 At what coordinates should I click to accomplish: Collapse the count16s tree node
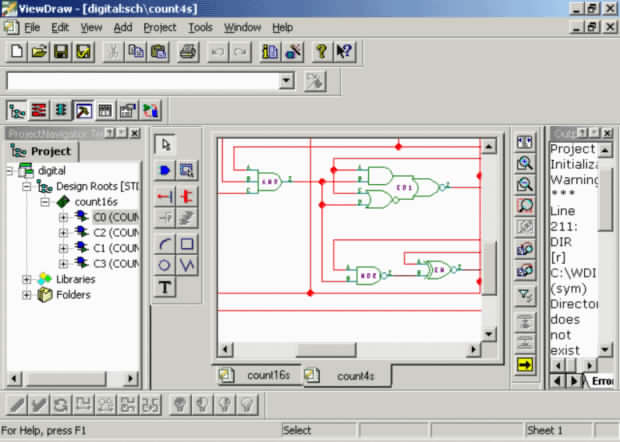(45, 202)
